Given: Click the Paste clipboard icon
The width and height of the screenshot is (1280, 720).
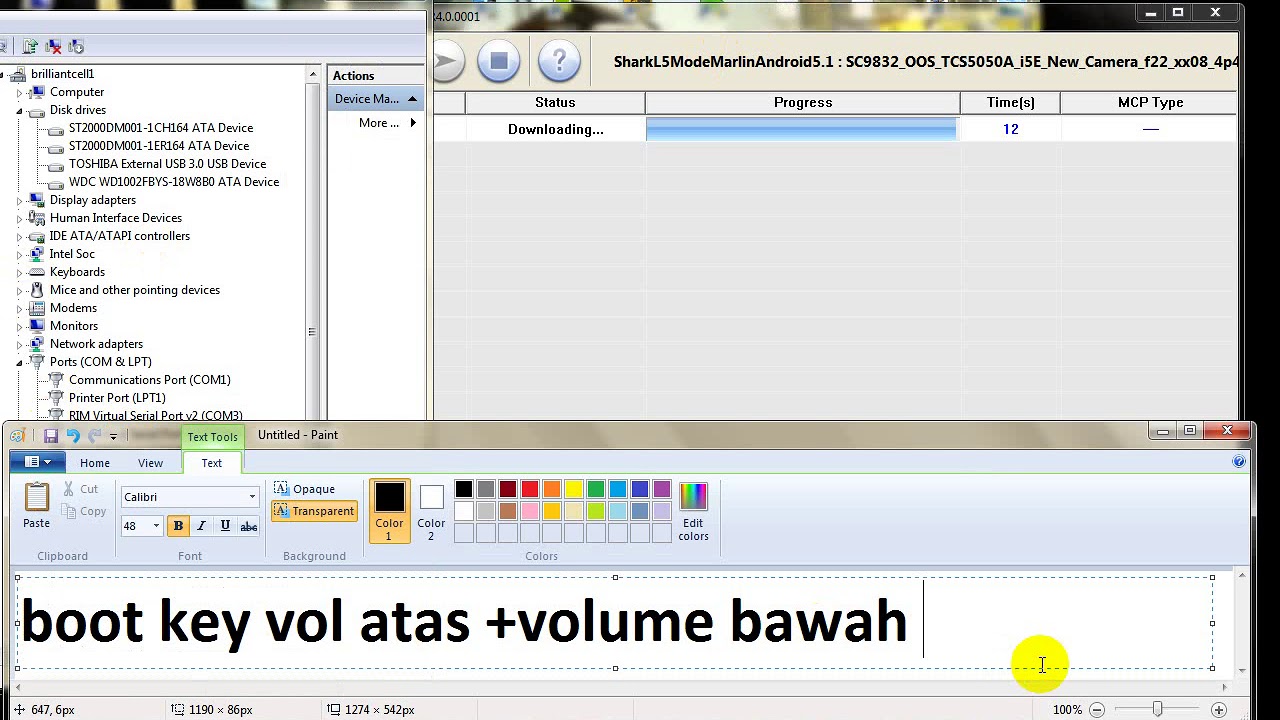Looking at the screenshot, I should 36,497.
